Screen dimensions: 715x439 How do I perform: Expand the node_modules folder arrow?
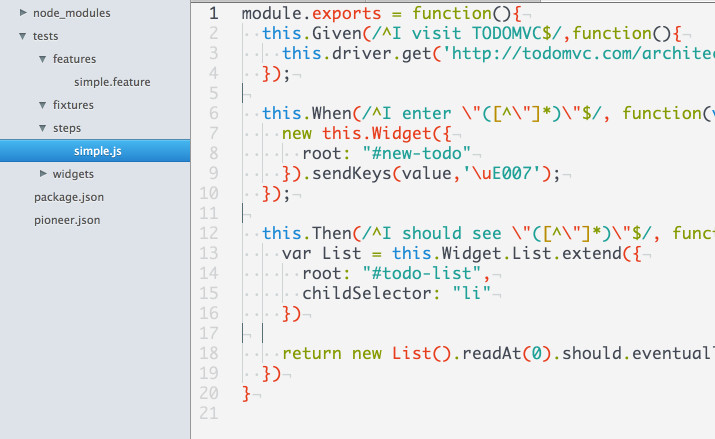click(x=23, y=13)
